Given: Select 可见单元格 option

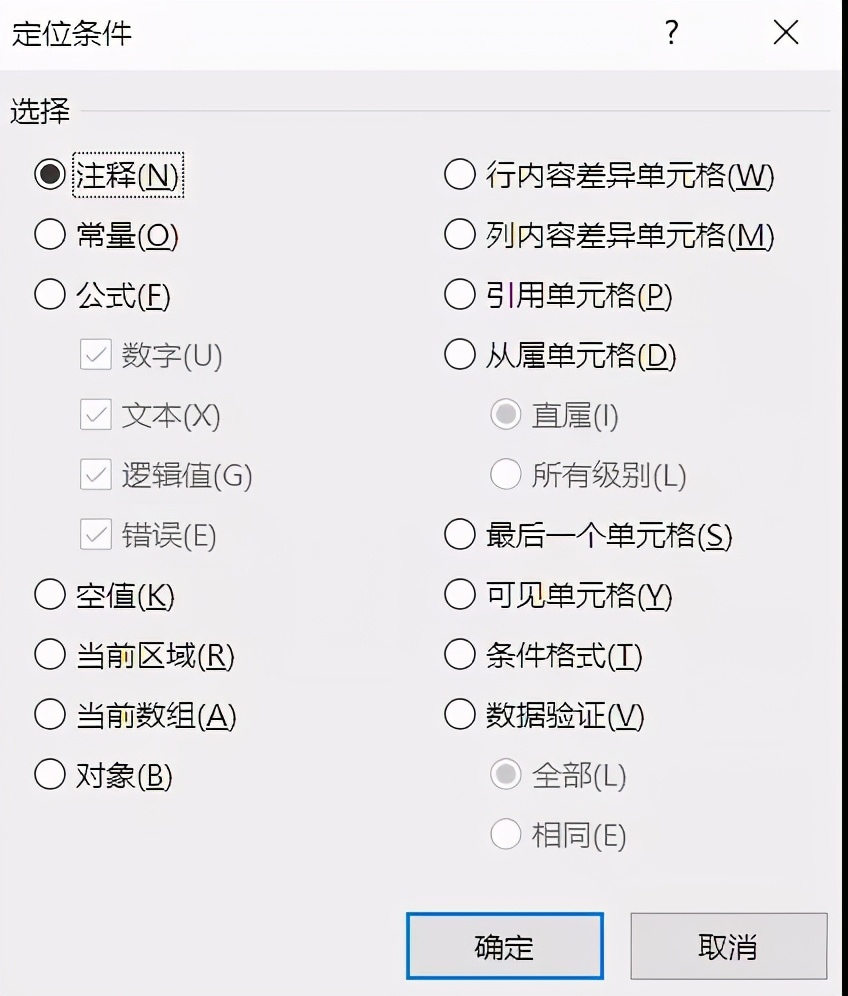Looking at the screenshot, I should (459, 595).
